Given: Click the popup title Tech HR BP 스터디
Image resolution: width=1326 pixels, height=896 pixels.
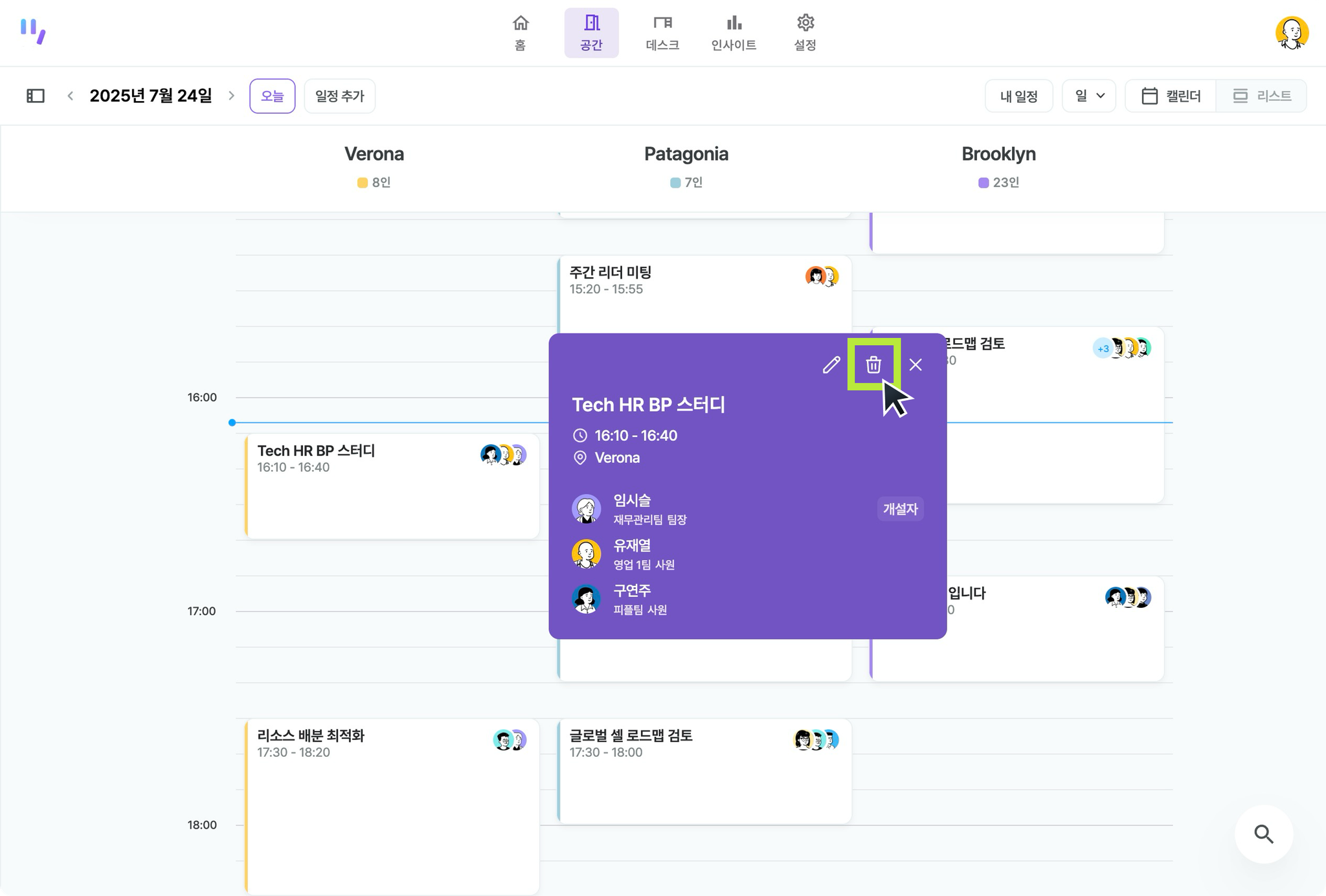Looking at the screenshot, I should coord(649,405).
